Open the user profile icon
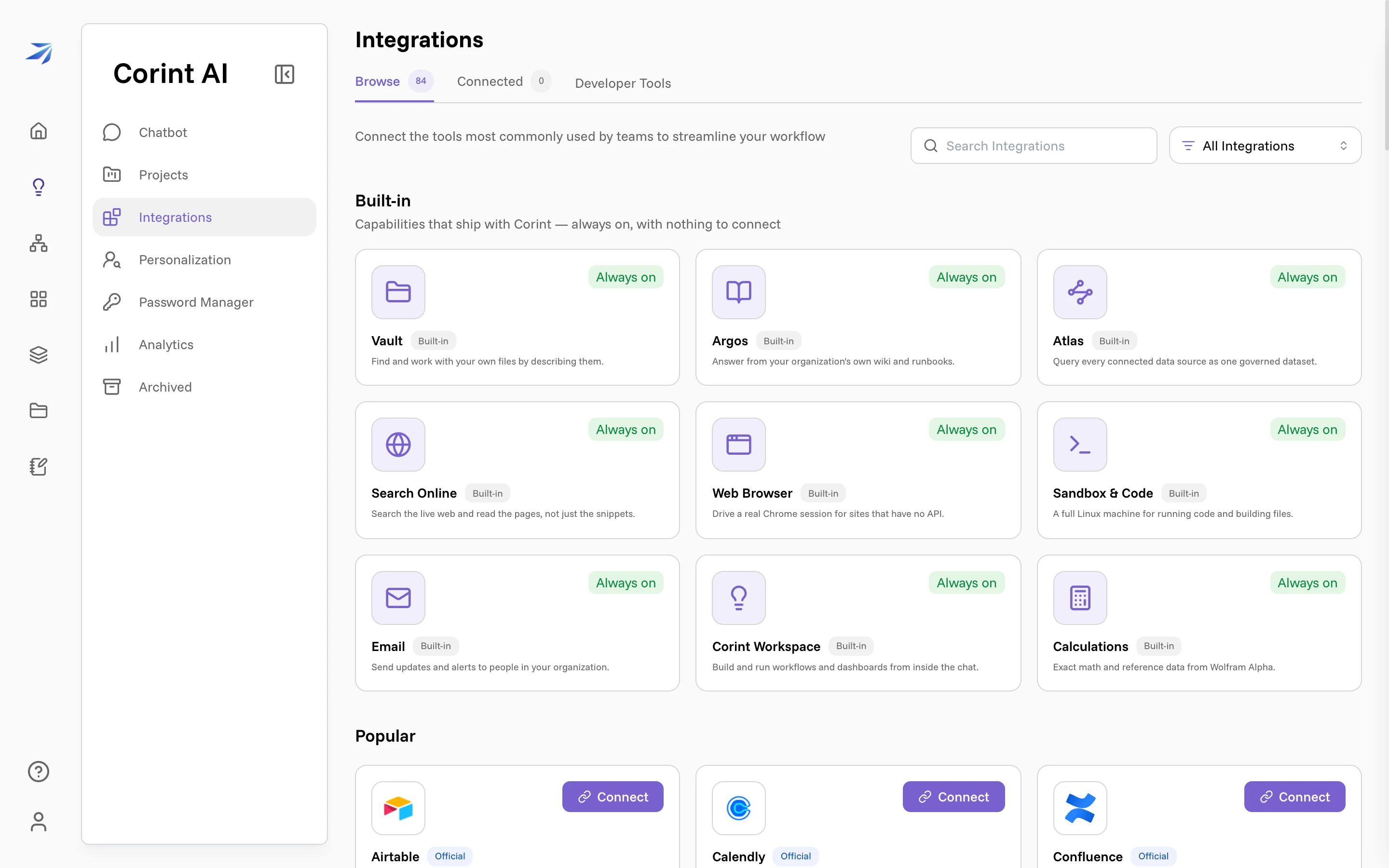 tap(39, 822)
